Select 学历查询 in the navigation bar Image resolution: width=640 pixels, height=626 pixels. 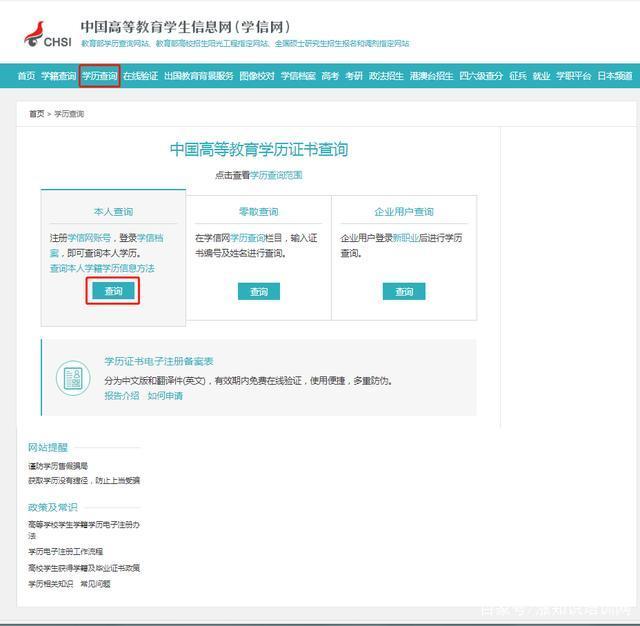pyautogui.click(x=99, y=76)
